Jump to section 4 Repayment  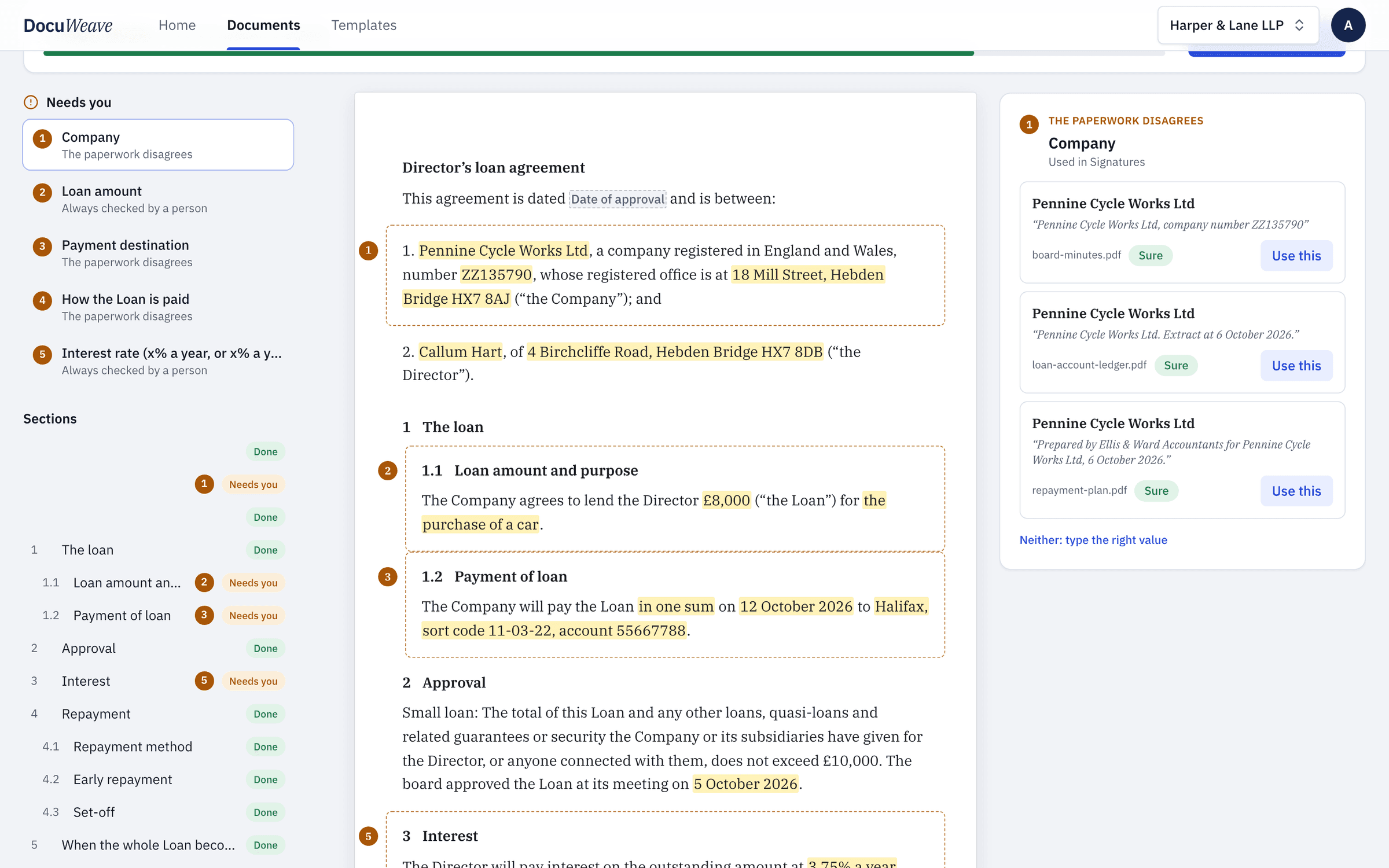[x=158, y=713]
